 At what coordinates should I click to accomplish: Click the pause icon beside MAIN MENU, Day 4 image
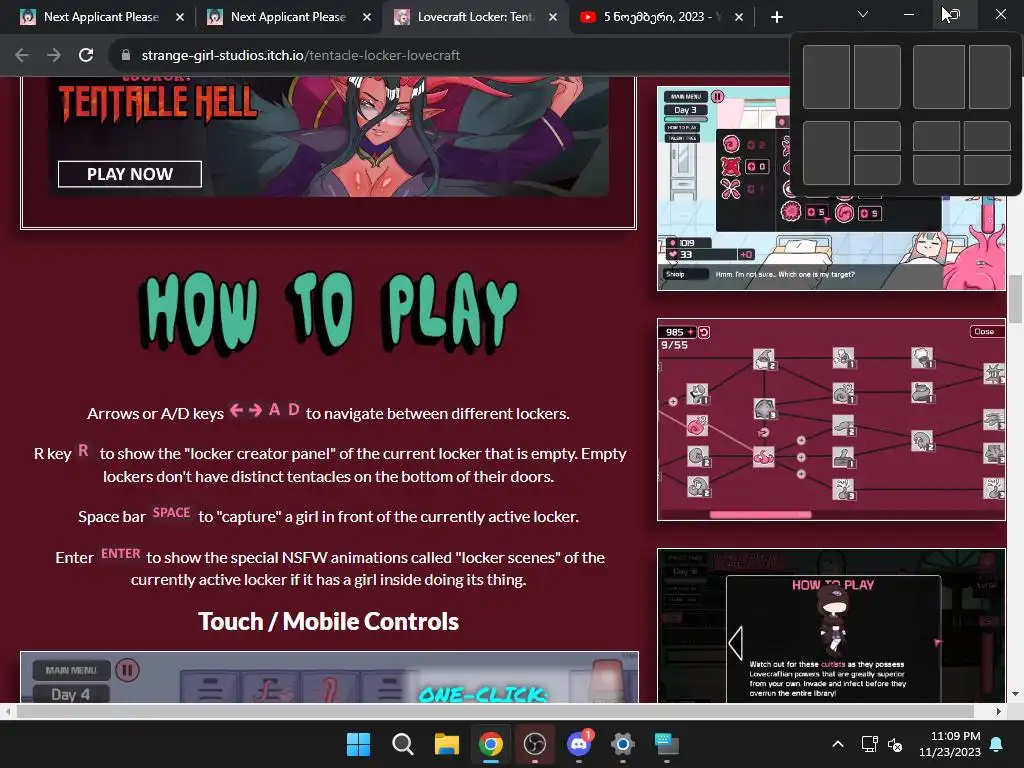pos(127,670)
